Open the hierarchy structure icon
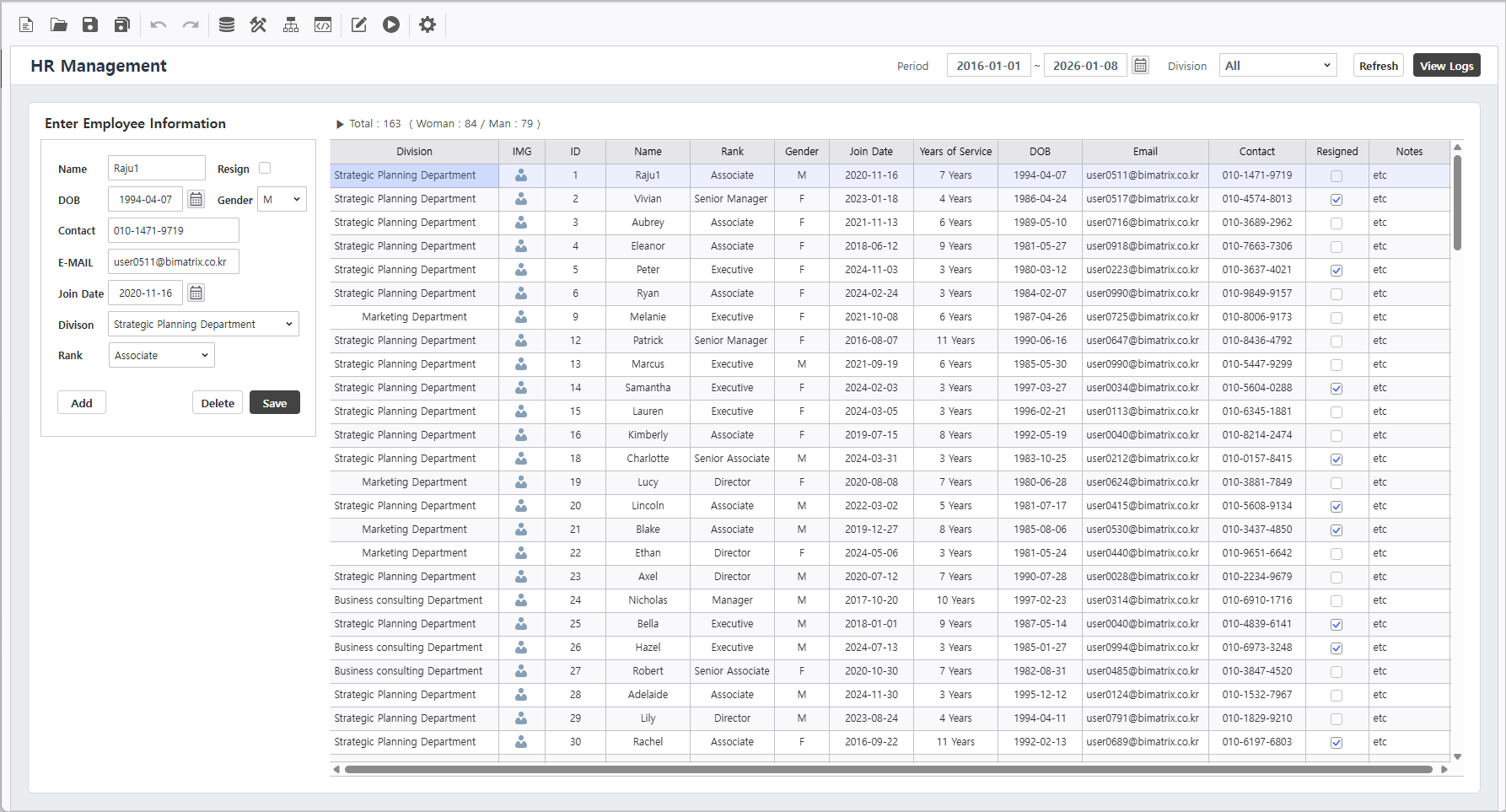The image size is (1506, 812). (291, 24)
